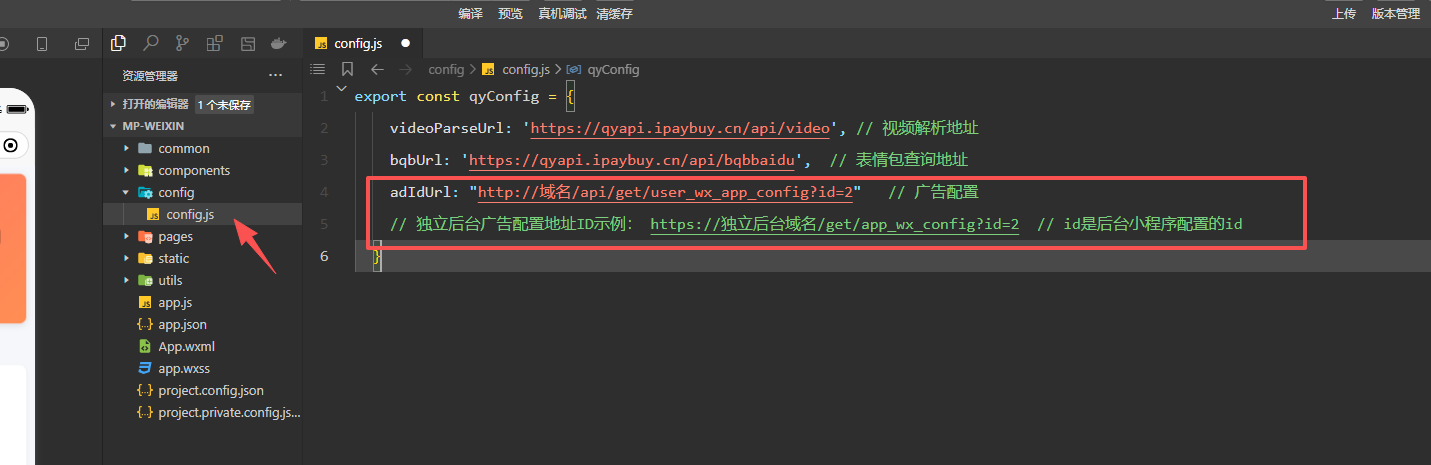Screen dimensions: 1431x465
Task: Click the 编译 menu item
Action: (470, 13)
